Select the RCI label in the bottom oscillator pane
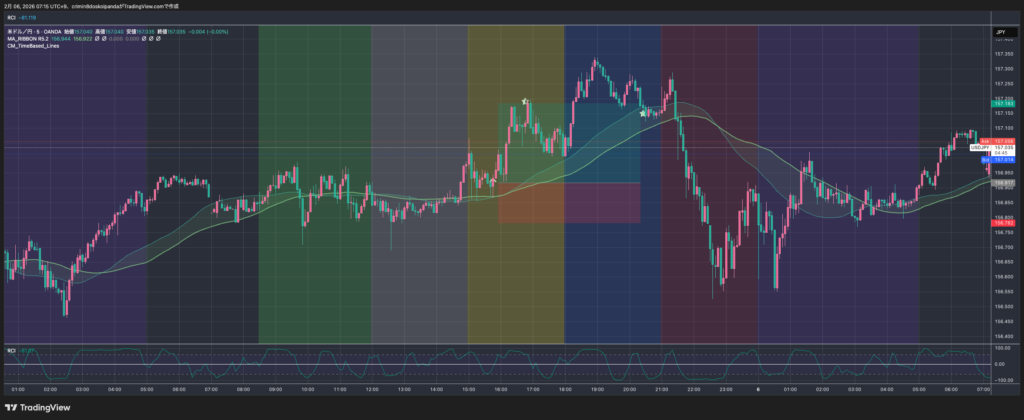Screen dimensions: 1024x420 (11, 350)
